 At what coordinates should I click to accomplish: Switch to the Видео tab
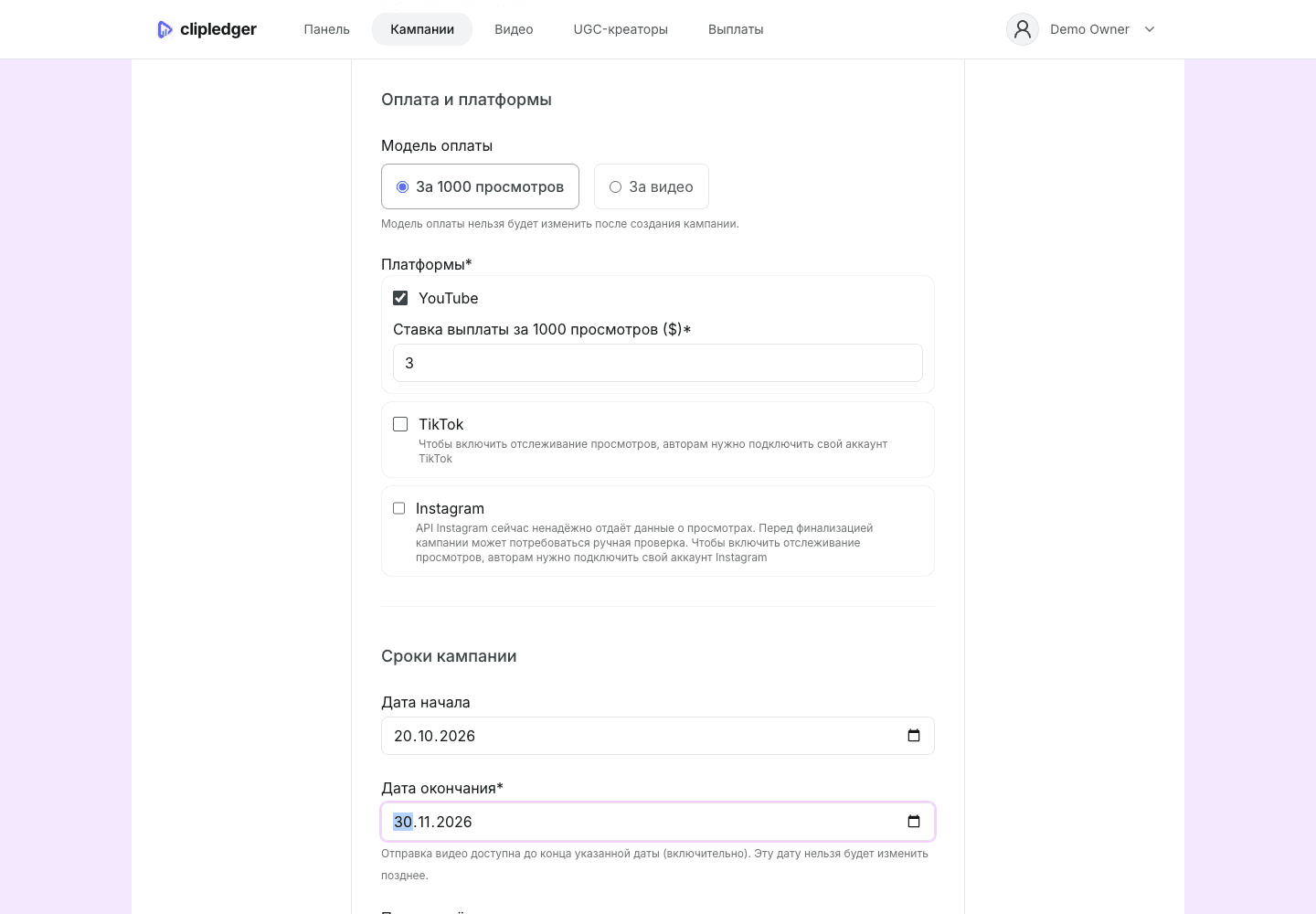pos(514,29)
